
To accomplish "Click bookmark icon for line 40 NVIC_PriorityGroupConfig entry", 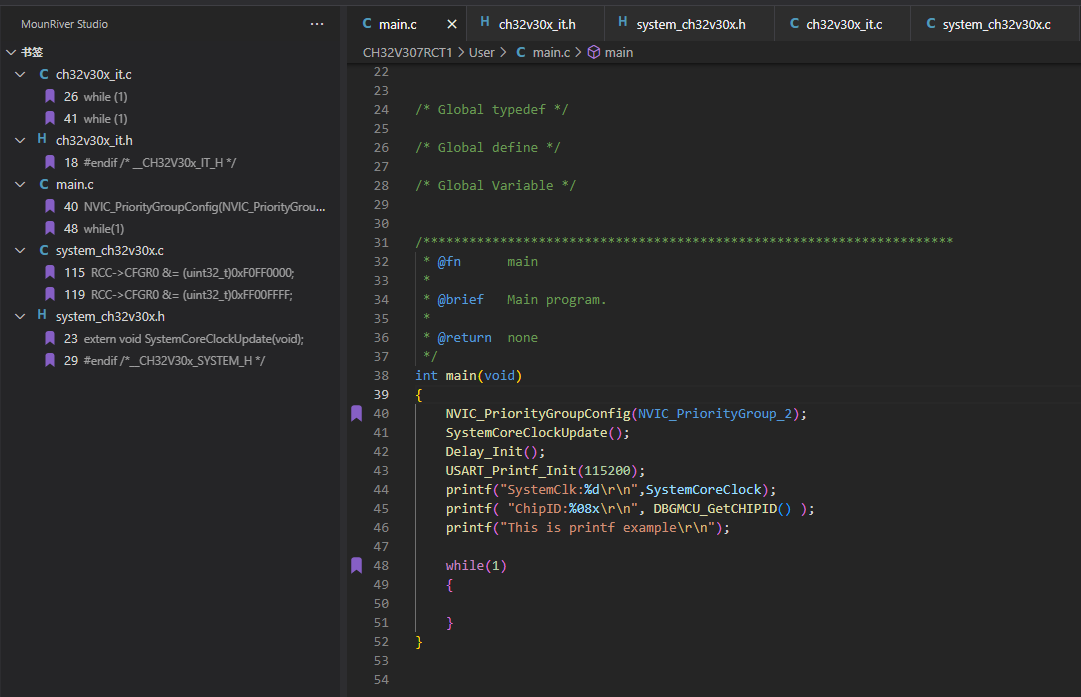I will [x=50, y=207].
